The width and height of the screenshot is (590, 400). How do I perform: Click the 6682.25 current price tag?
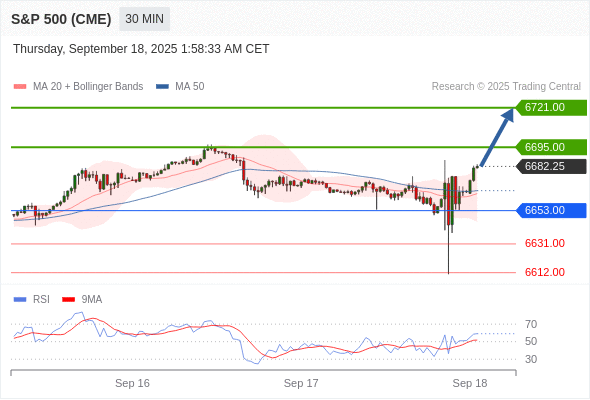coord(551,166)
